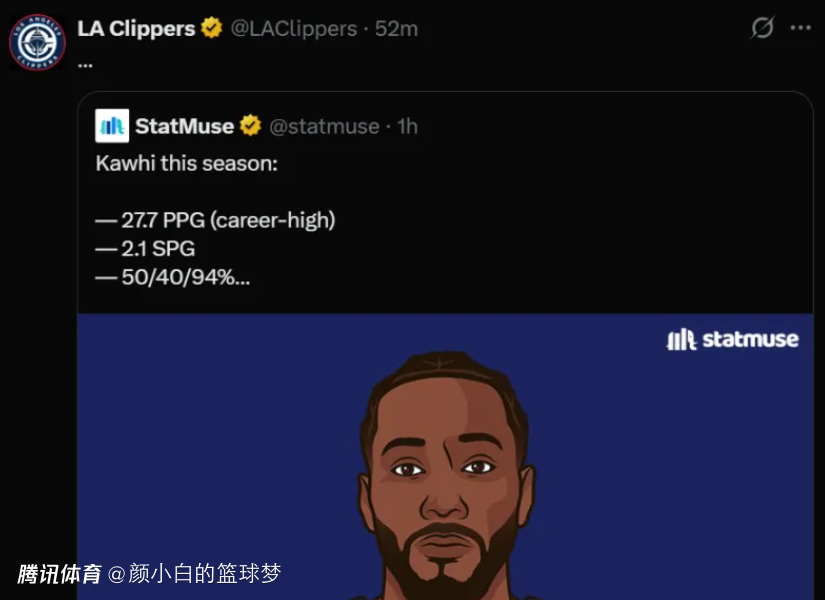The image size is (825, 600).
Task: Open the Grok slash-circle icon
Action: click(x=762, y=27)
